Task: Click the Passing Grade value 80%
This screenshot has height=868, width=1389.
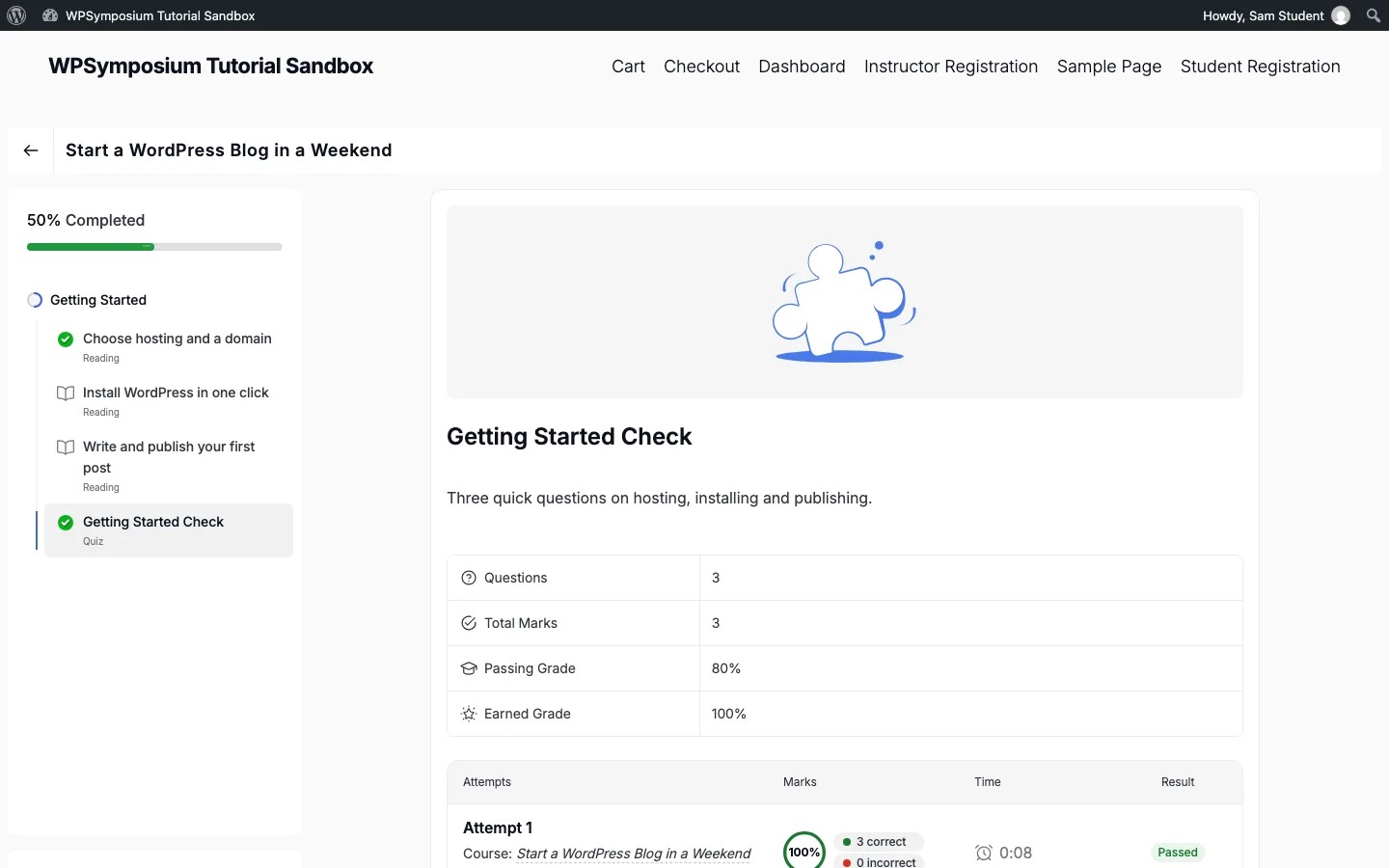Action: pos(726,668)
